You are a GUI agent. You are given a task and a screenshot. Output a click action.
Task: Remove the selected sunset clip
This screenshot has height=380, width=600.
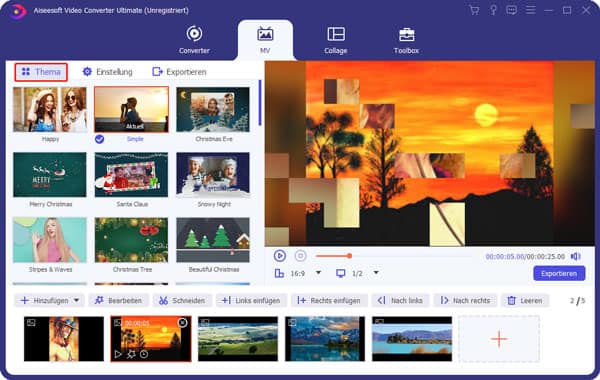tap(183, 323)
